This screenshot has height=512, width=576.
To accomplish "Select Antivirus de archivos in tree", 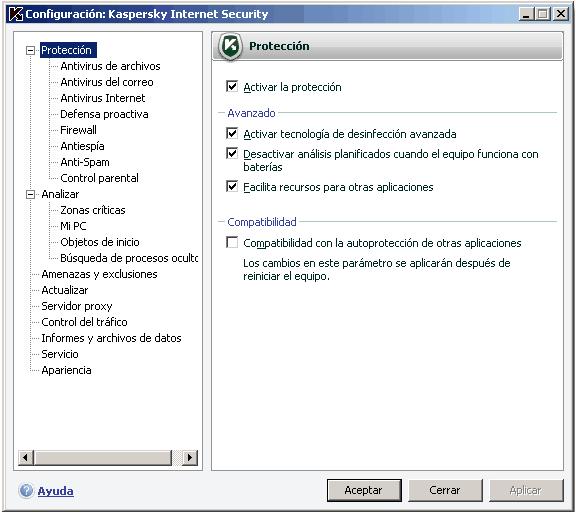I will coord(110,66).
